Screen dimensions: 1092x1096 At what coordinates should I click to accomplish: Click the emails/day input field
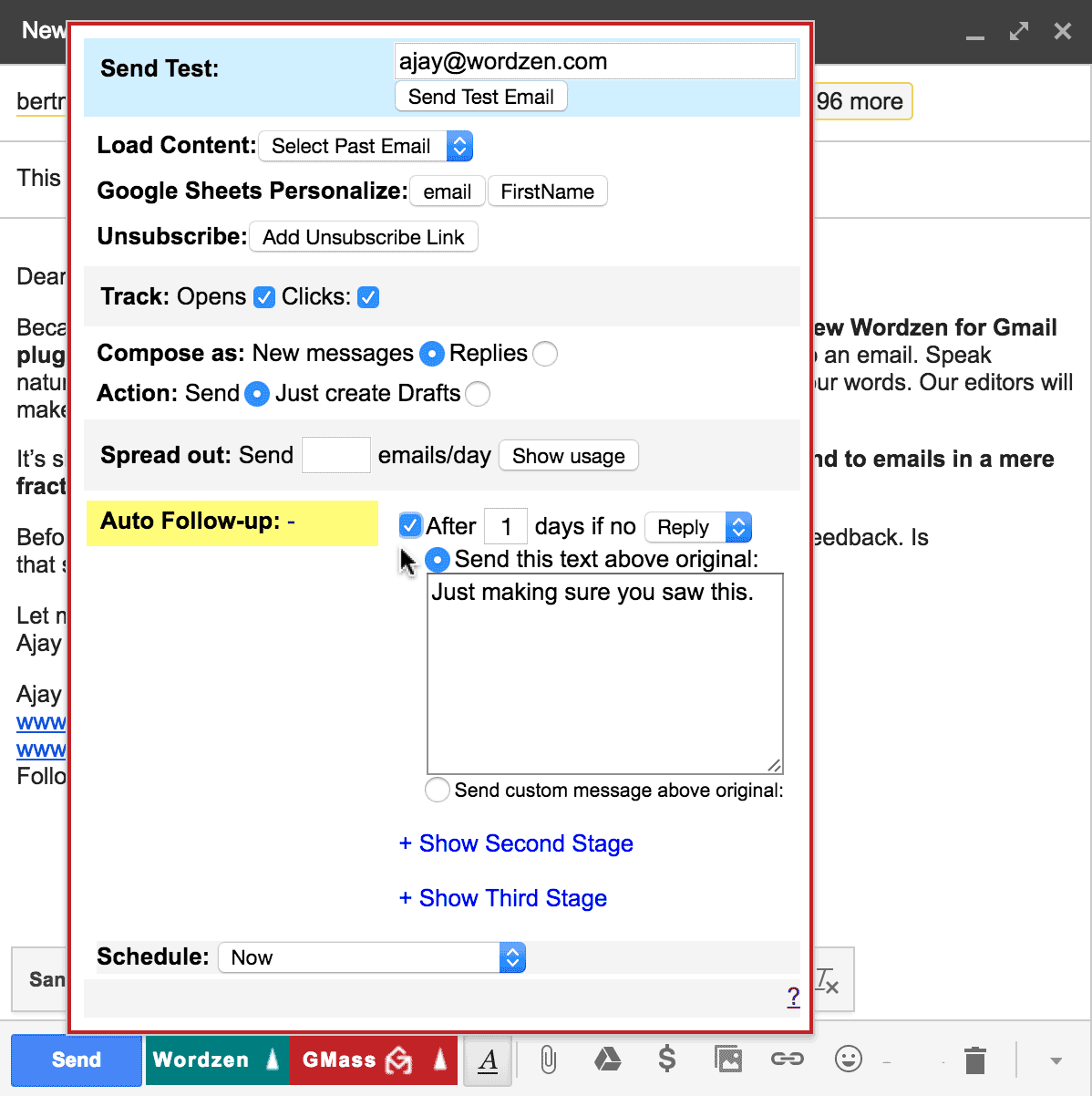336,455
